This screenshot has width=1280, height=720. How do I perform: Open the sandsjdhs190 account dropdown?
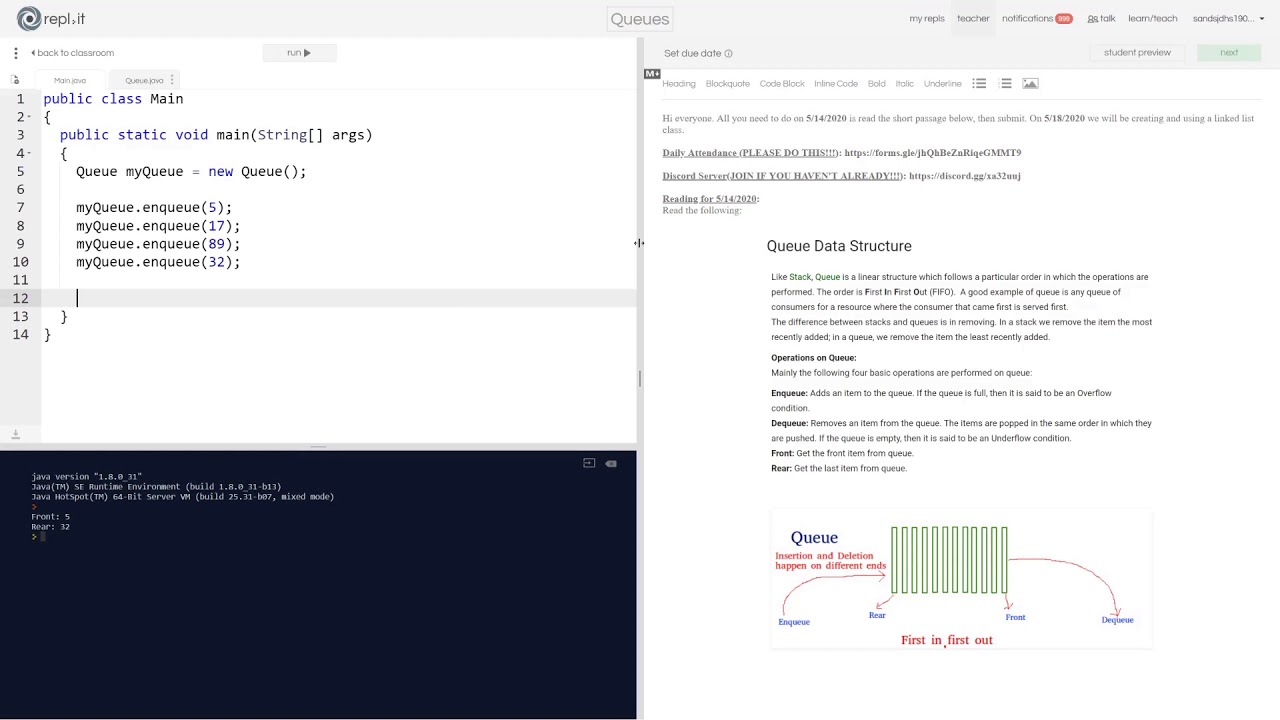point(1229,19)
